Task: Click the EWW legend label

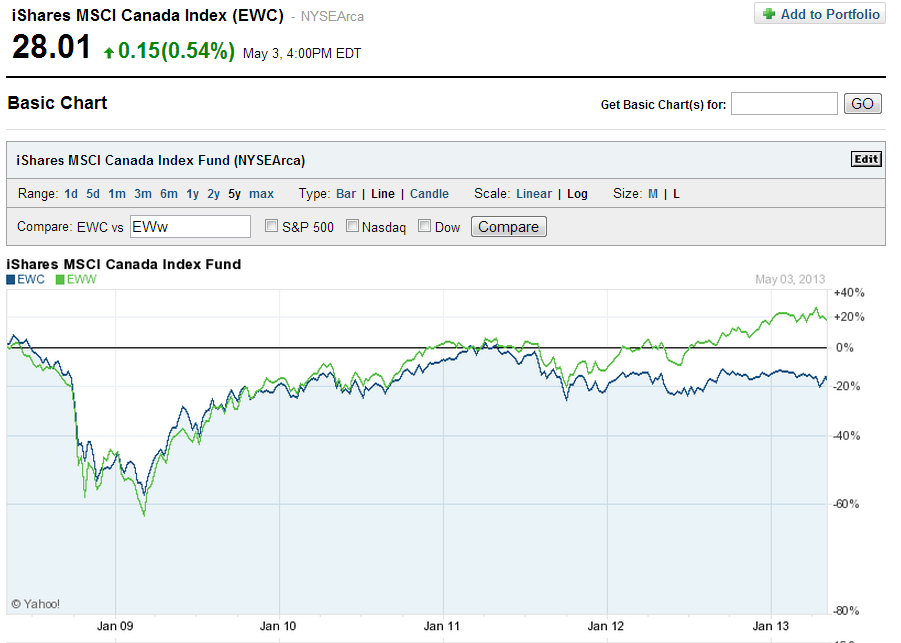Action: [82, 279]
